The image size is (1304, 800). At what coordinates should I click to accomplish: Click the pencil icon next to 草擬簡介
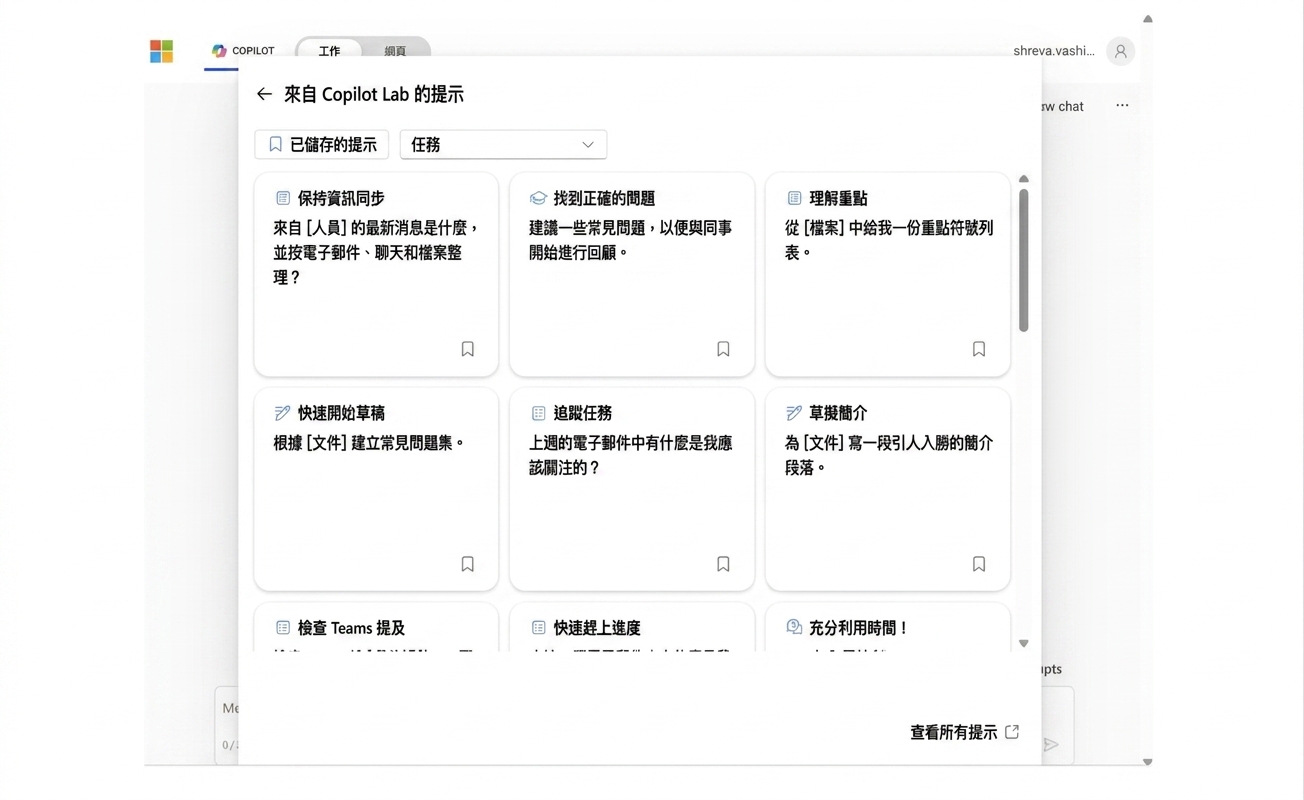coord(794,413)
